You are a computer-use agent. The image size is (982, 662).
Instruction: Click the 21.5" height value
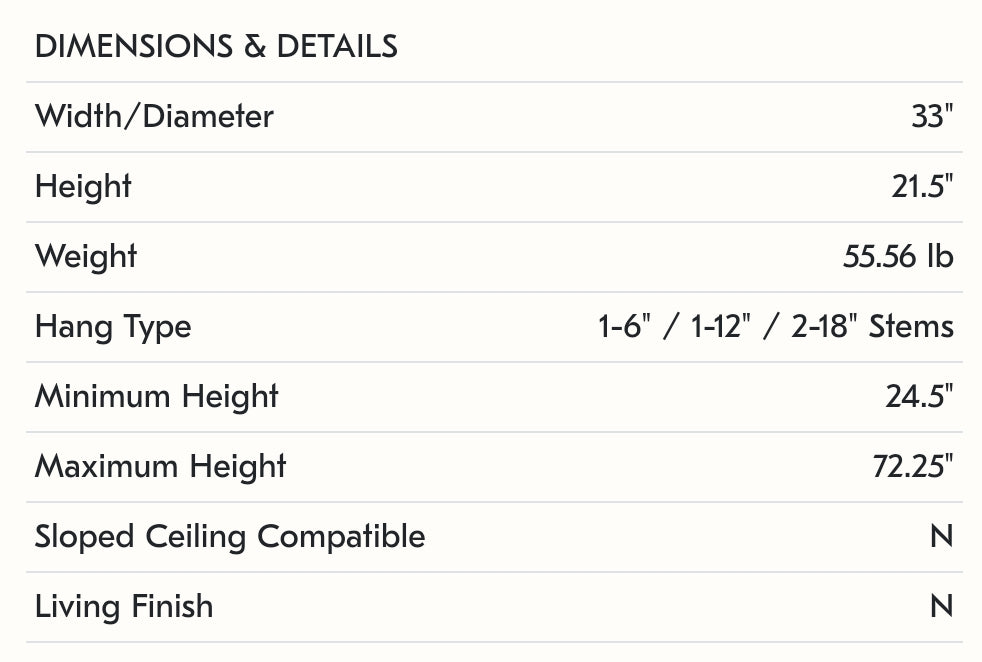pos(922,187)
